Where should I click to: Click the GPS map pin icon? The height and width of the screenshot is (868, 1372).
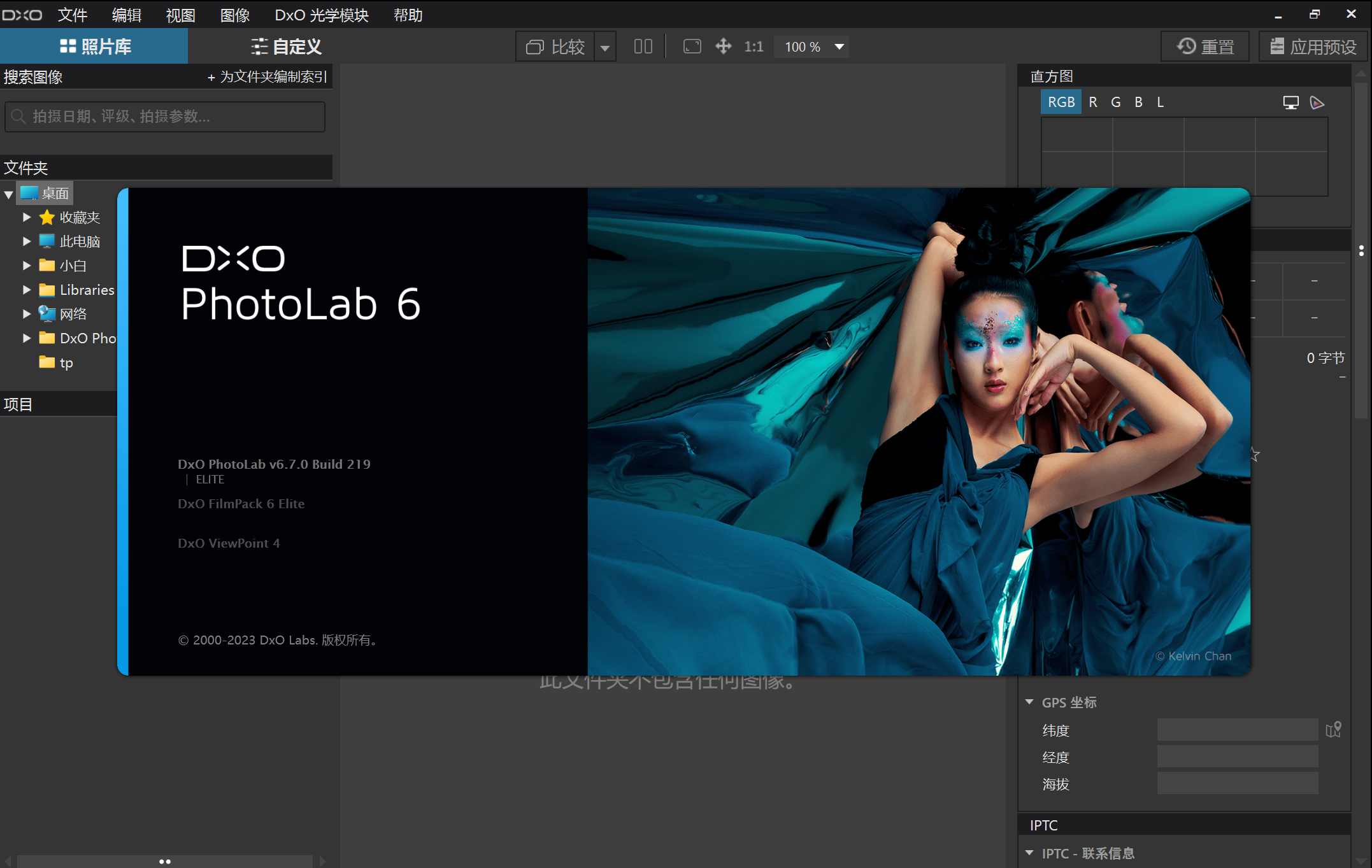coord(1334,730)
